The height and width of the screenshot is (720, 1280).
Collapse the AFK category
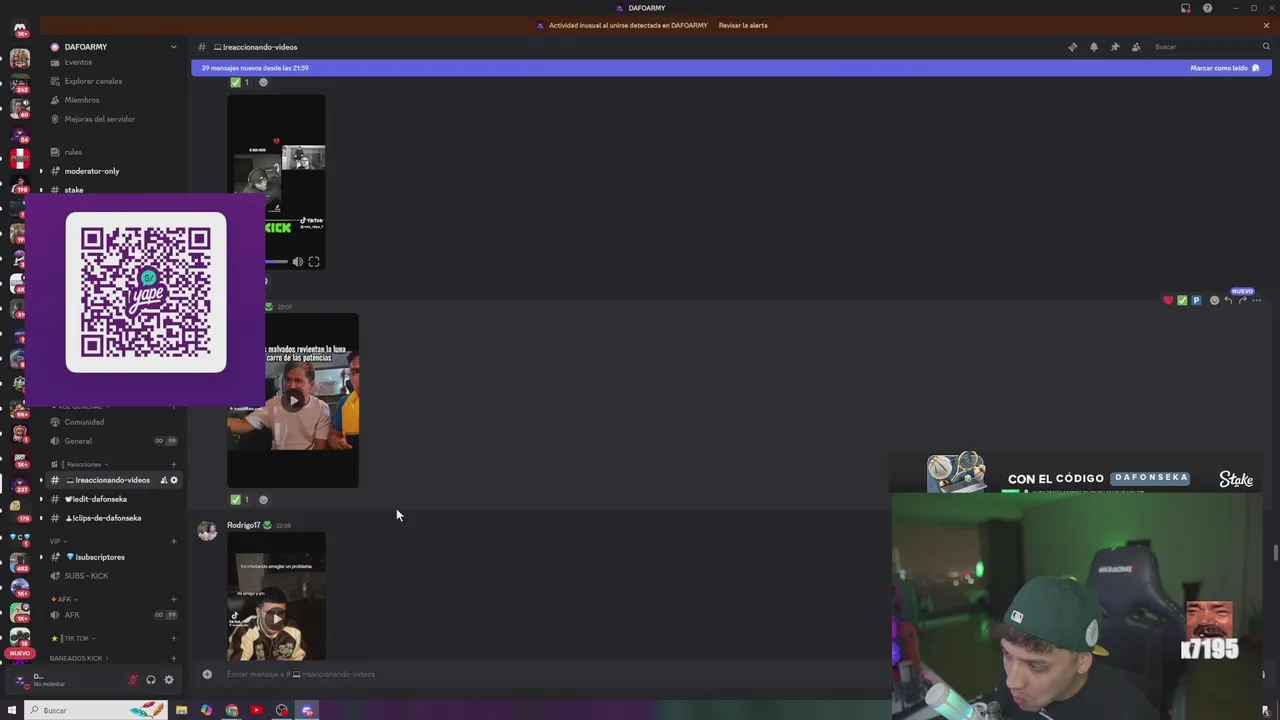(64, 599)
